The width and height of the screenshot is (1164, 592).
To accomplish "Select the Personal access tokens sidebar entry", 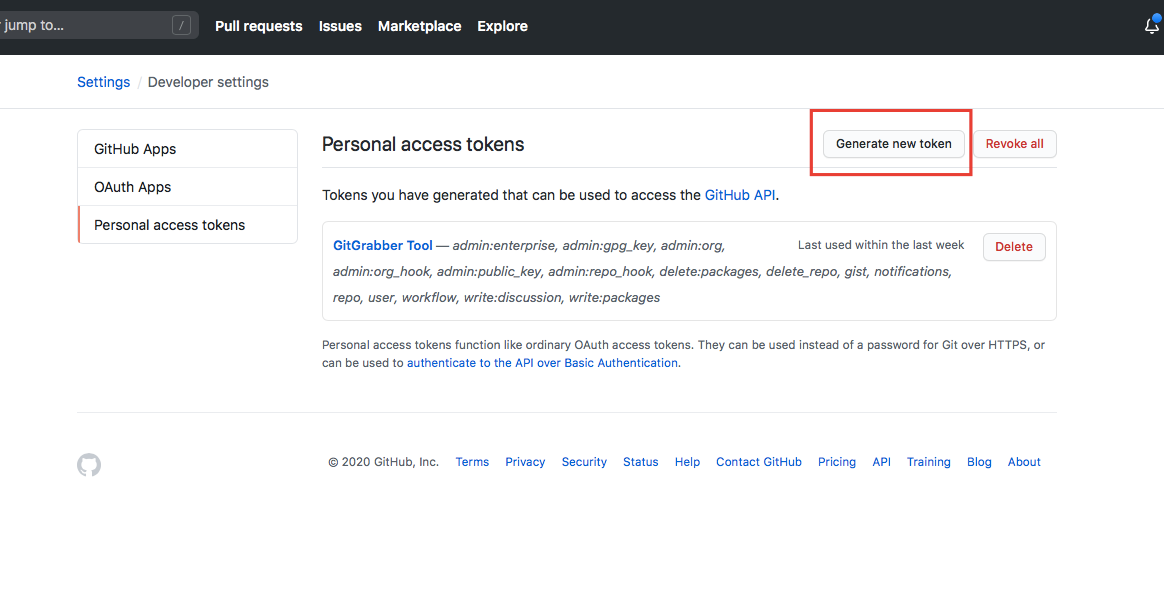I will click(167, 224).
